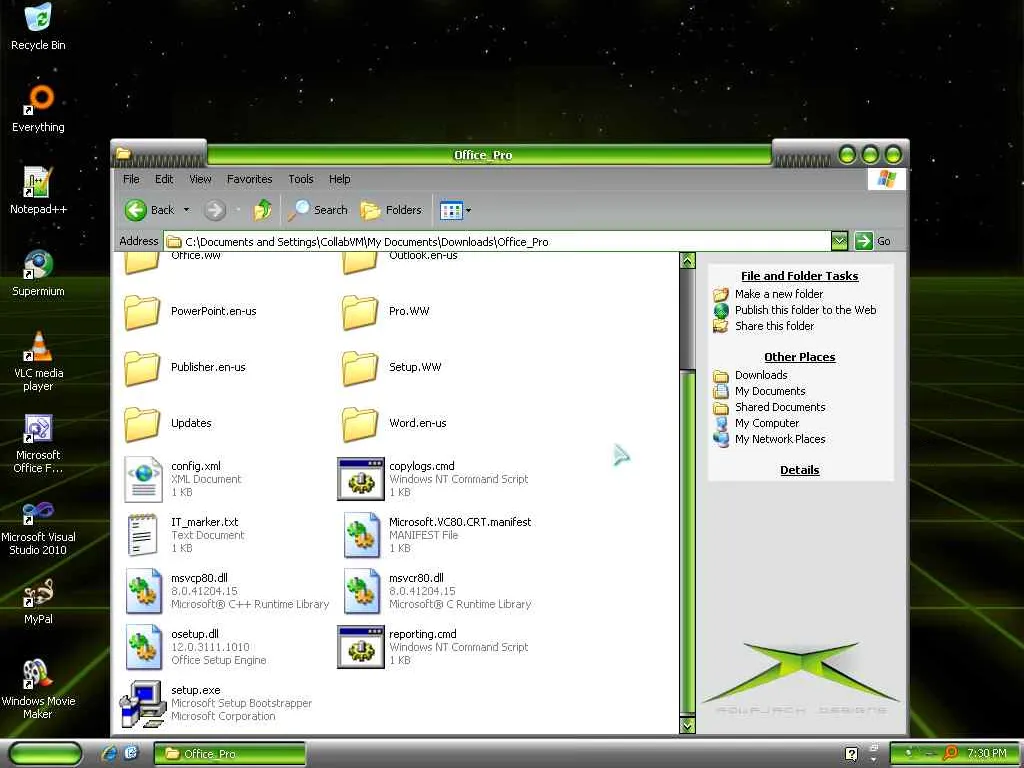
Task: Click the 7:30 PM system clock
Action: (x=986, y=754)
